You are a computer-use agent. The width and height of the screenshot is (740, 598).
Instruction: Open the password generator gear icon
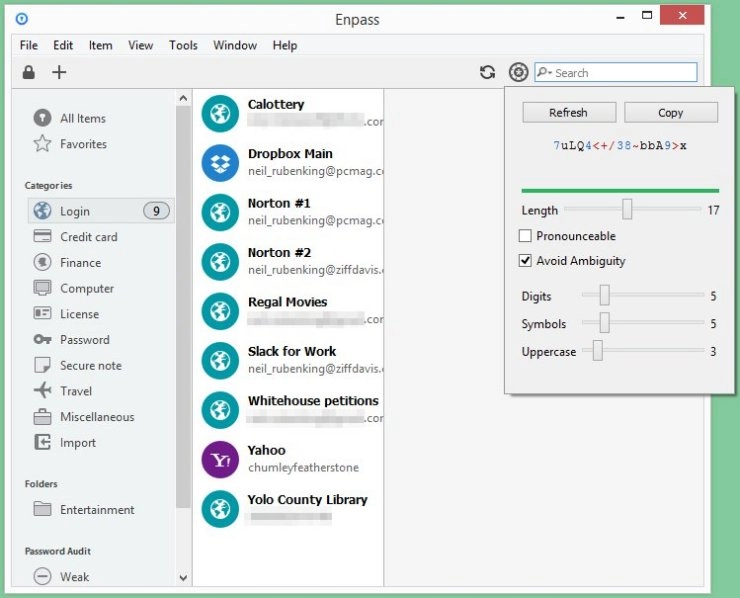[x=518, y=72]
